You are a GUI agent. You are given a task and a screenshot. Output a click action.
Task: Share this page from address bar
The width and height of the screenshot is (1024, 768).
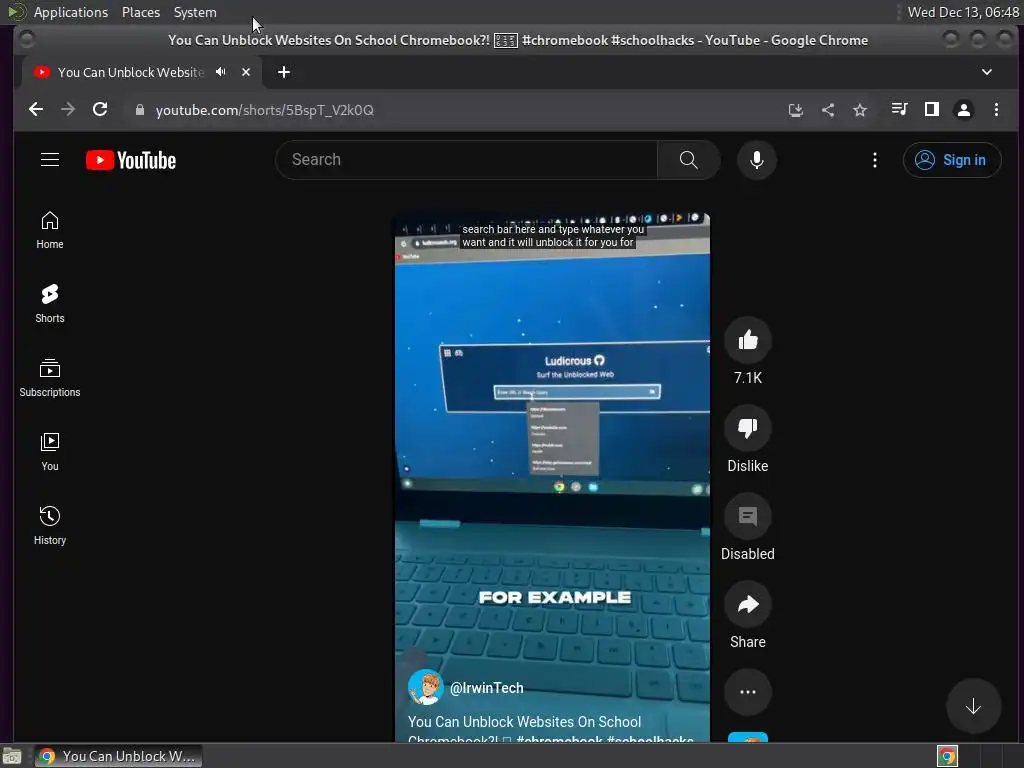pos(828,110)
